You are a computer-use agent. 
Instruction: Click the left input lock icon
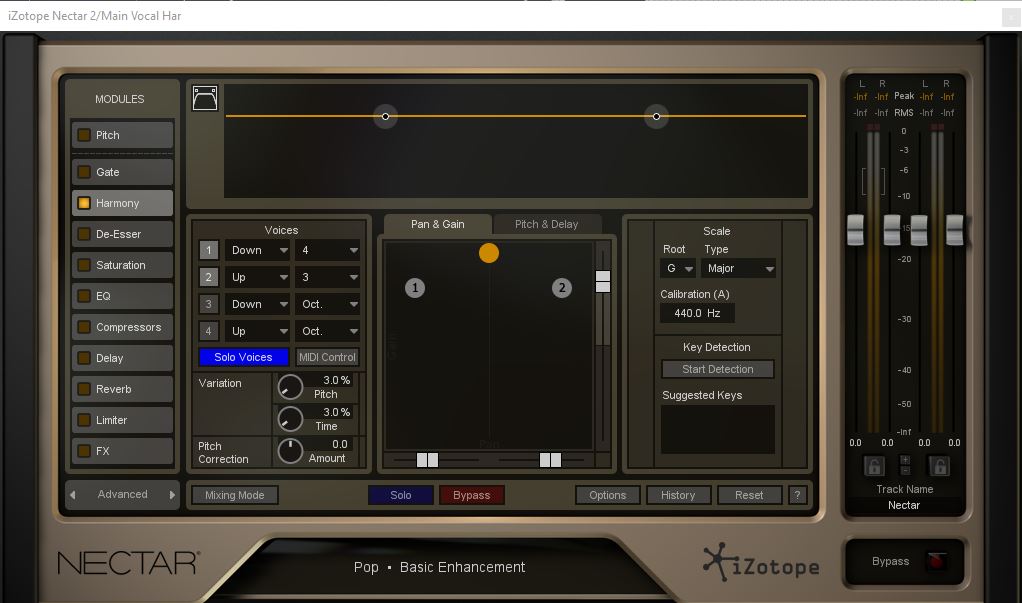873,466
